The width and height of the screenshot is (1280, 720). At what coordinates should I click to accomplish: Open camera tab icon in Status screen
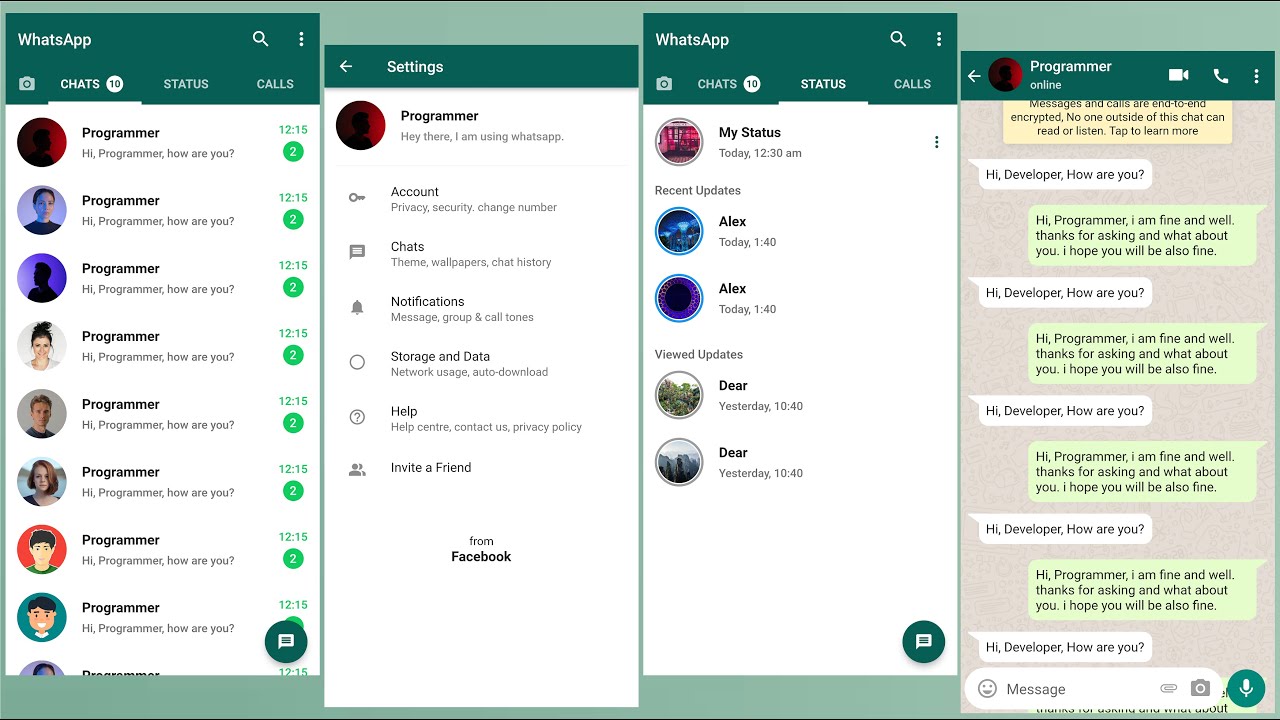click(664, 84)
